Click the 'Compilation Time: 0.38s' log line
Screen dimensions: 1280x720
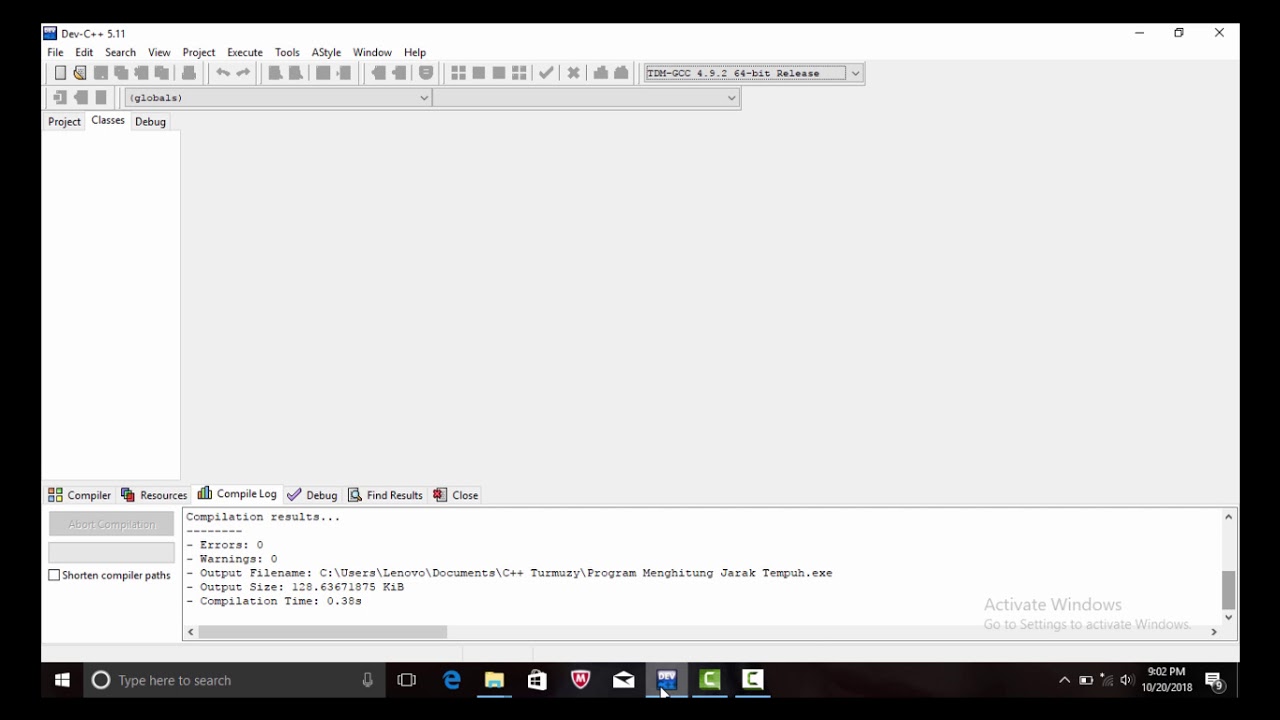tap(274, 601)
